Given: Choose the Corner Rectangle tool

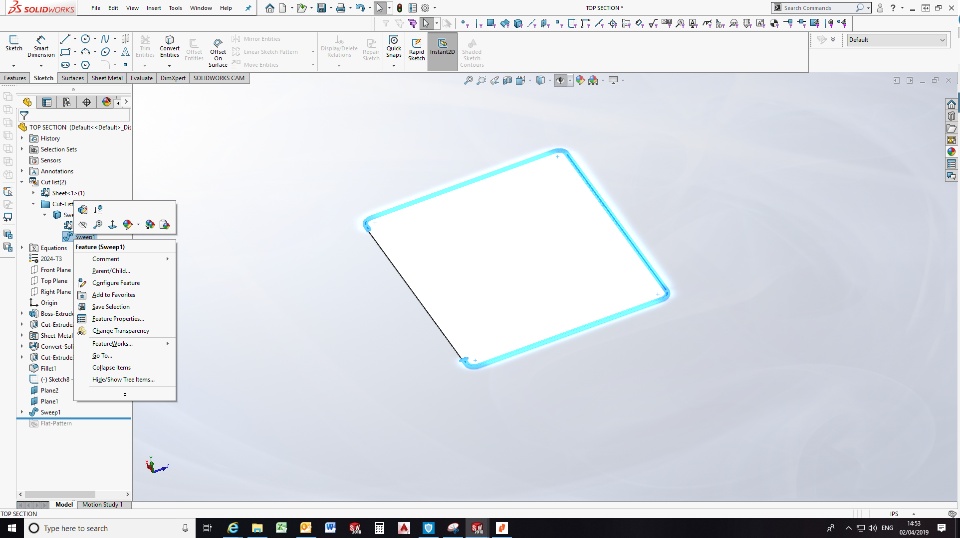Looking at the screenshot, I should (65, 52).
